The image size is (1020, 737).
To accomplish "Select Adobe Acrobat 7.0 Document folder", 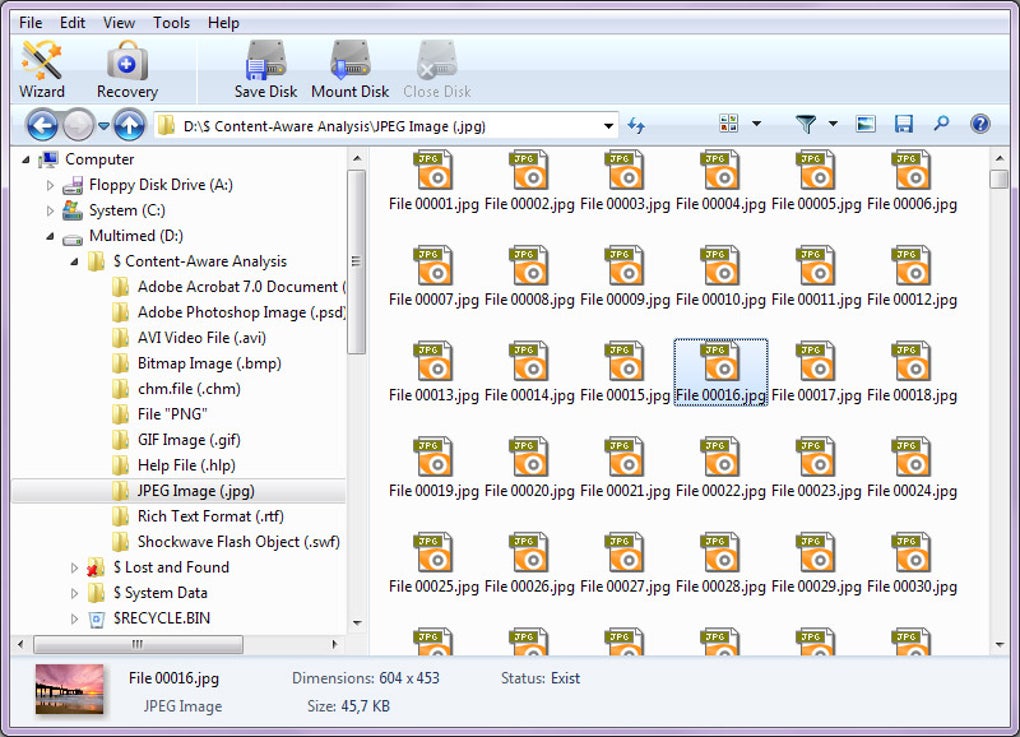I will [x=228, y=287].
